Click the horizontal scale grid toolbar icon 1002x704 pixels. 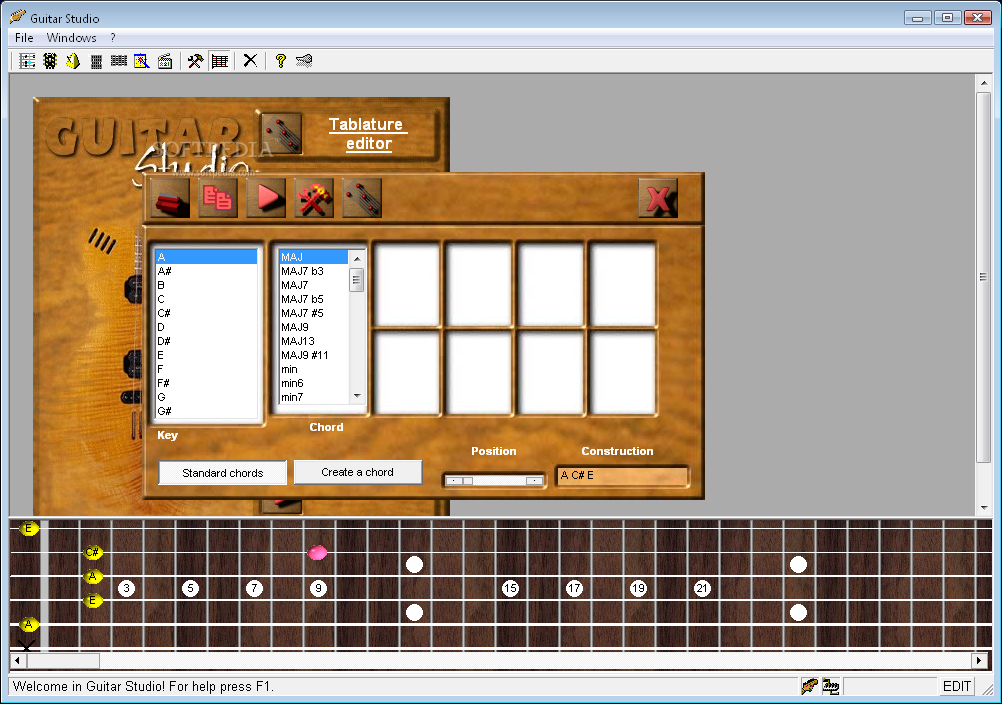pos(119,61)
